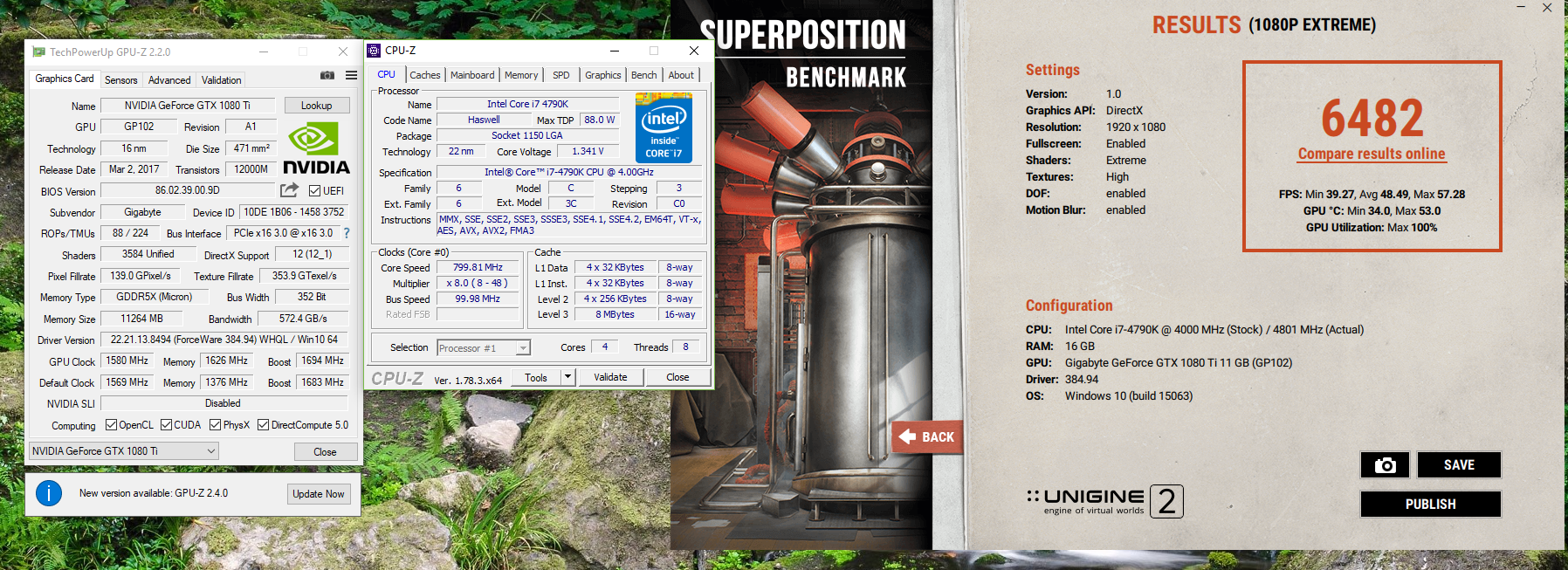1568x570 pixels.
Task: Click the Tools button in CPU-Z
Action: (536, 377)
